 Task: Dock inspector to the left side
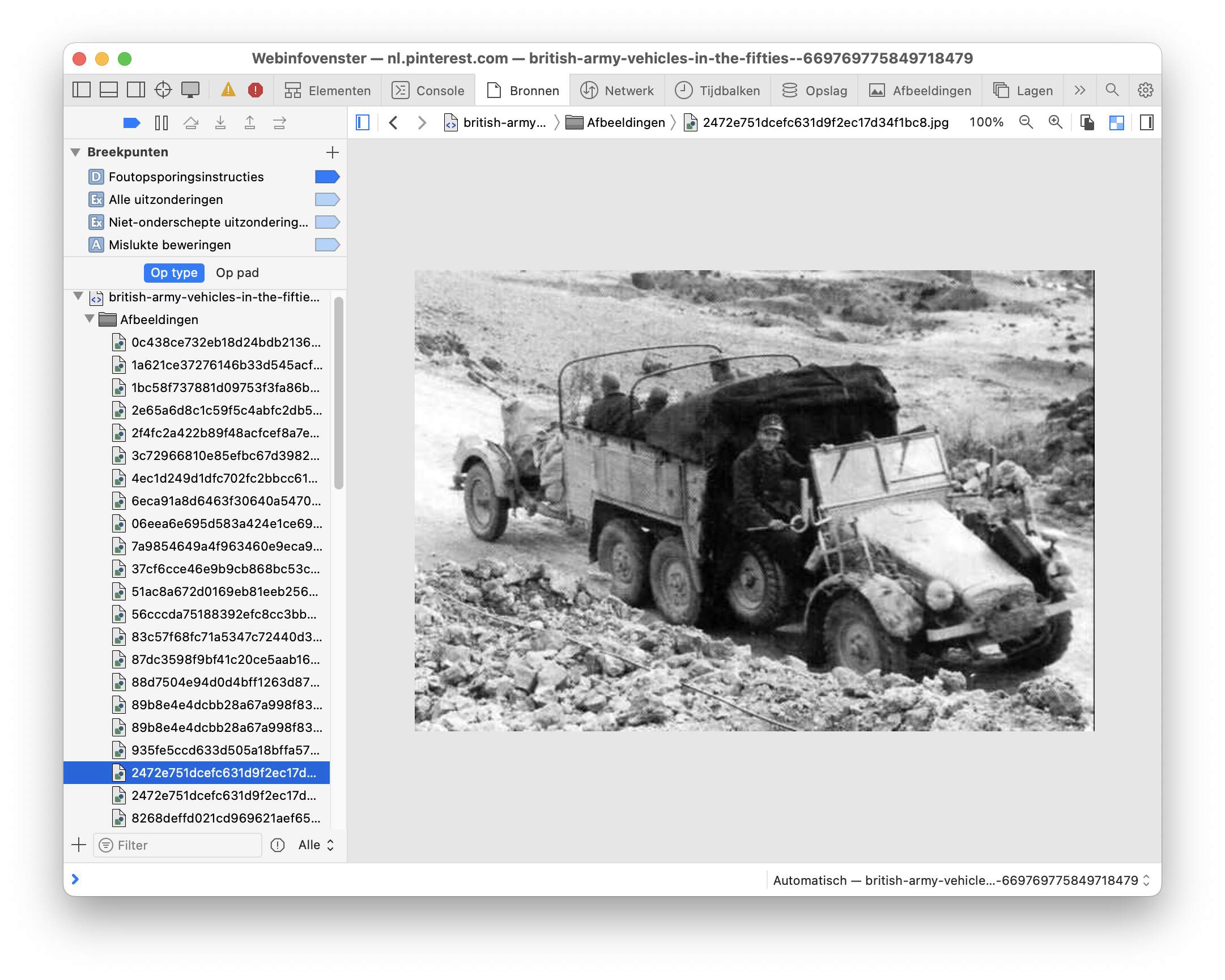(81, 90)
